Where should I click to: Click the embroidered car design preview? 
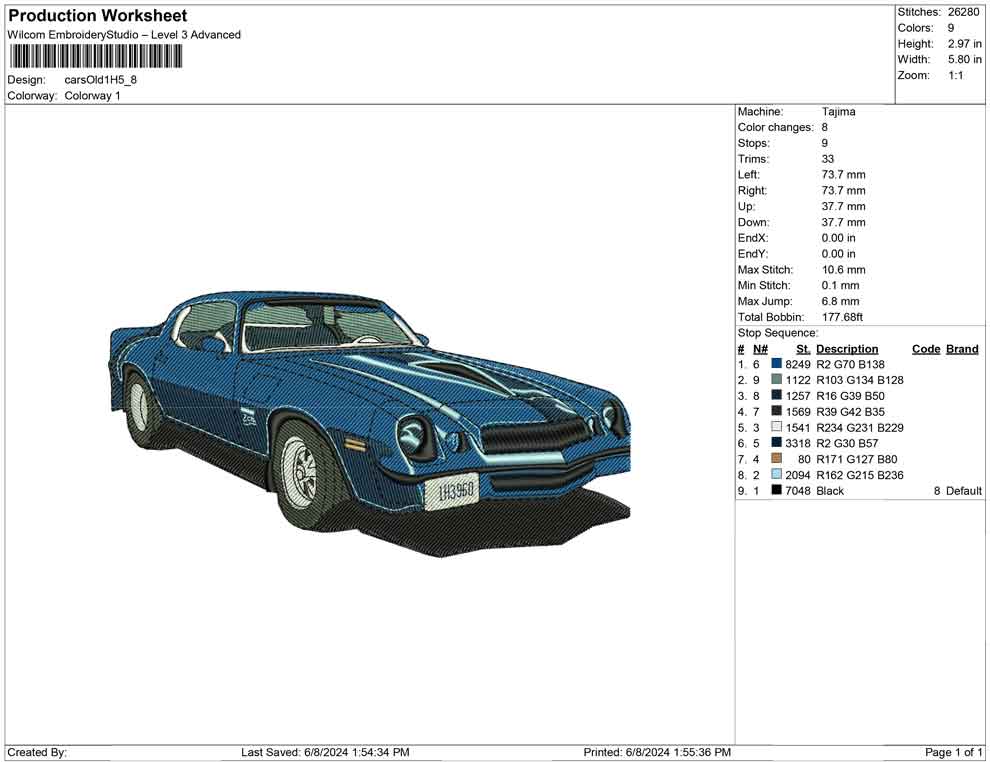coord(370,423)
